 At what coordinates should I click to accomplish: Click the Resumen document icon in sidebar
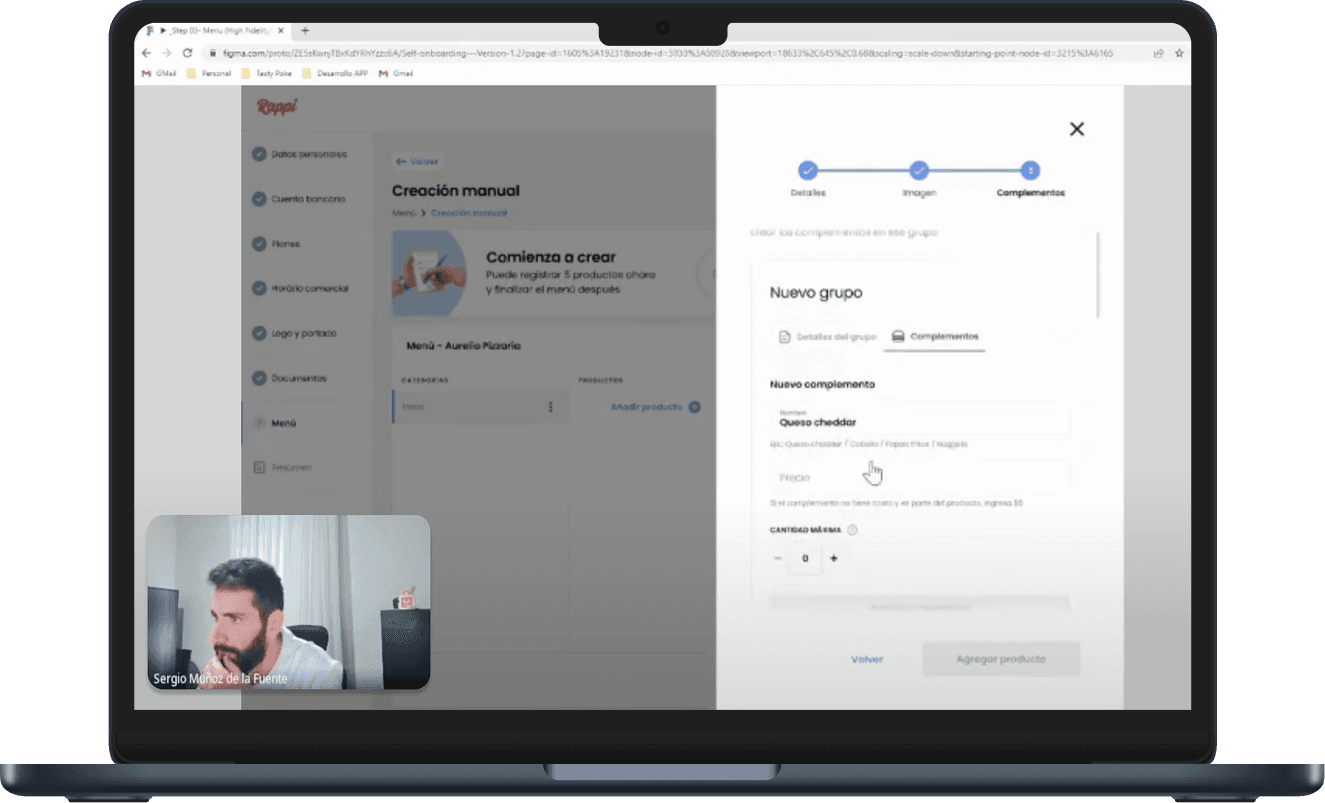[x=259, y=467]
